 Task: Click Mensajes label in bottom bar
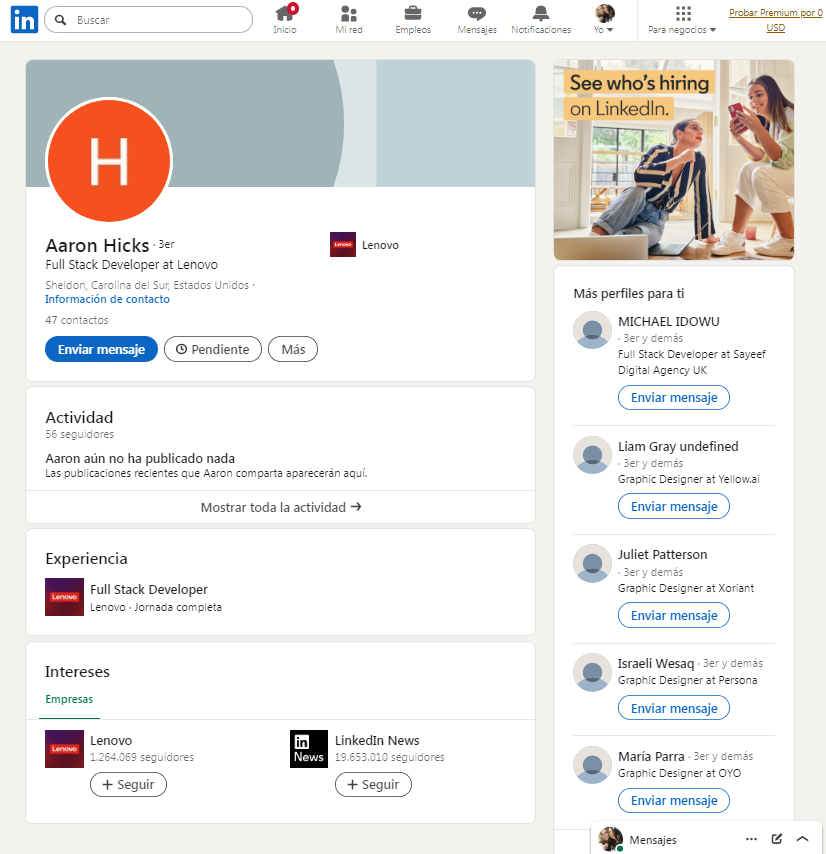[x=653, y=840]
